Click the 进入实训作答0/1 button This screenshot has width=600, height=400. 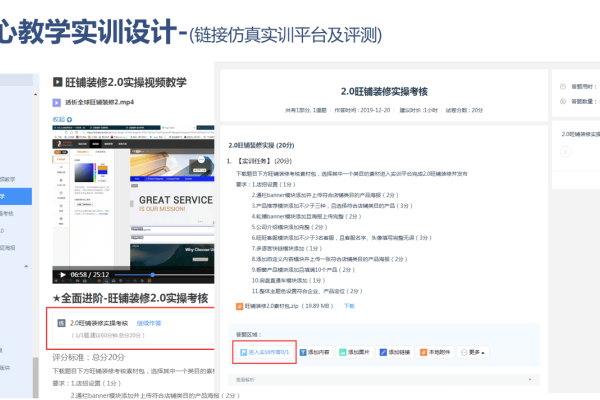click(264, 352)
